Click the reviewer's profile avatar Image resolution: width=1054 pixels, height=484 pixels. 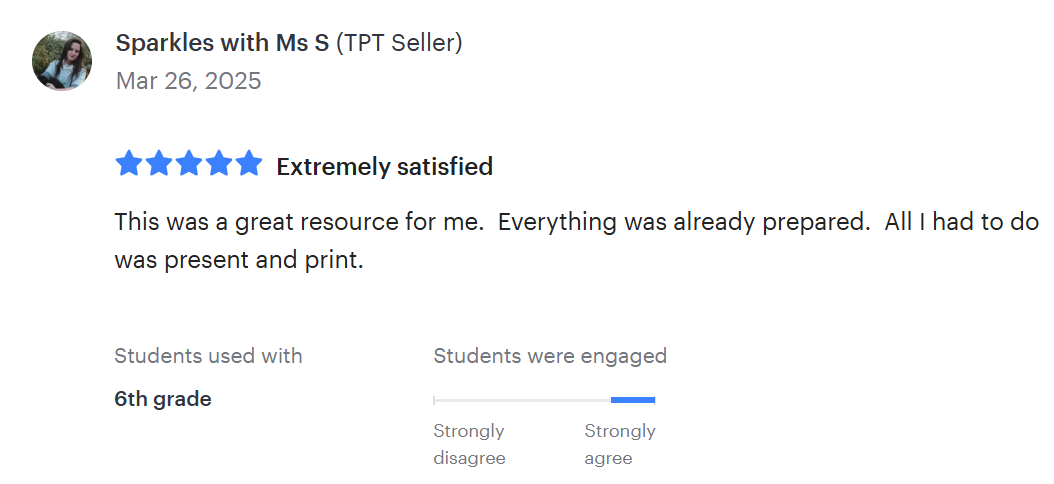(x=62, y=61)
